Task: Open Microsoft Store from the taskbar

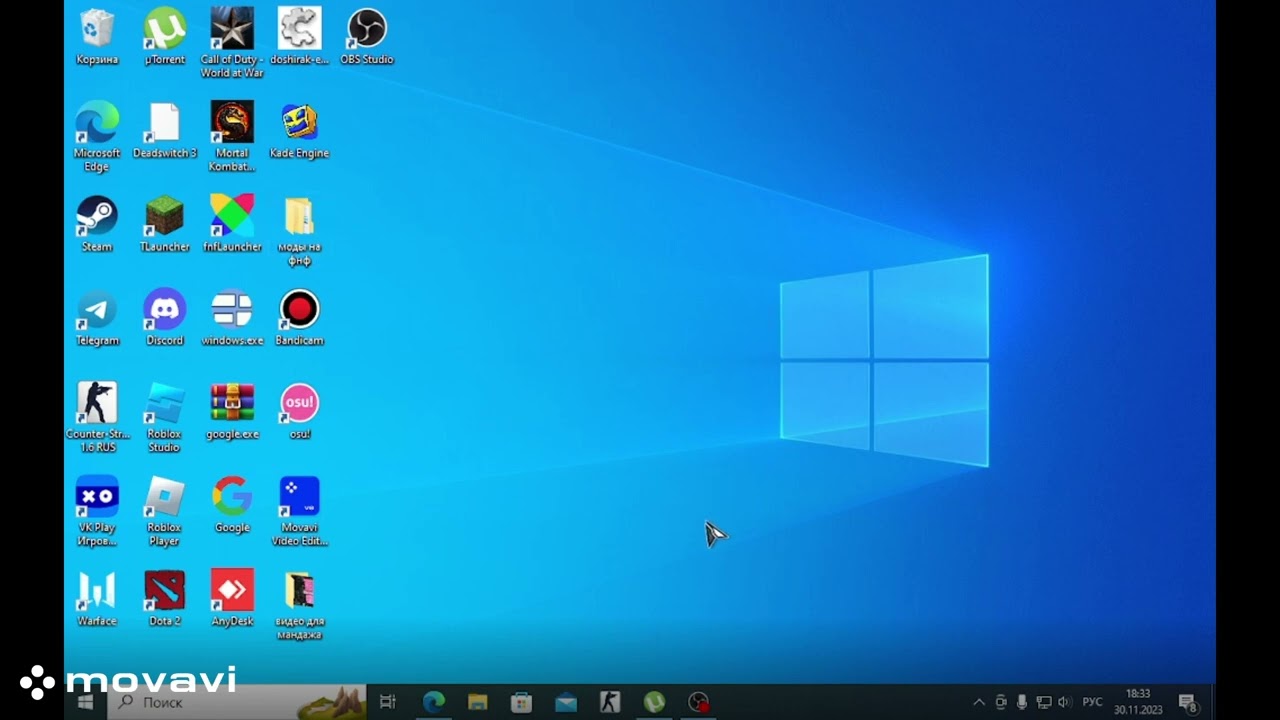Action: click(521, 702)
